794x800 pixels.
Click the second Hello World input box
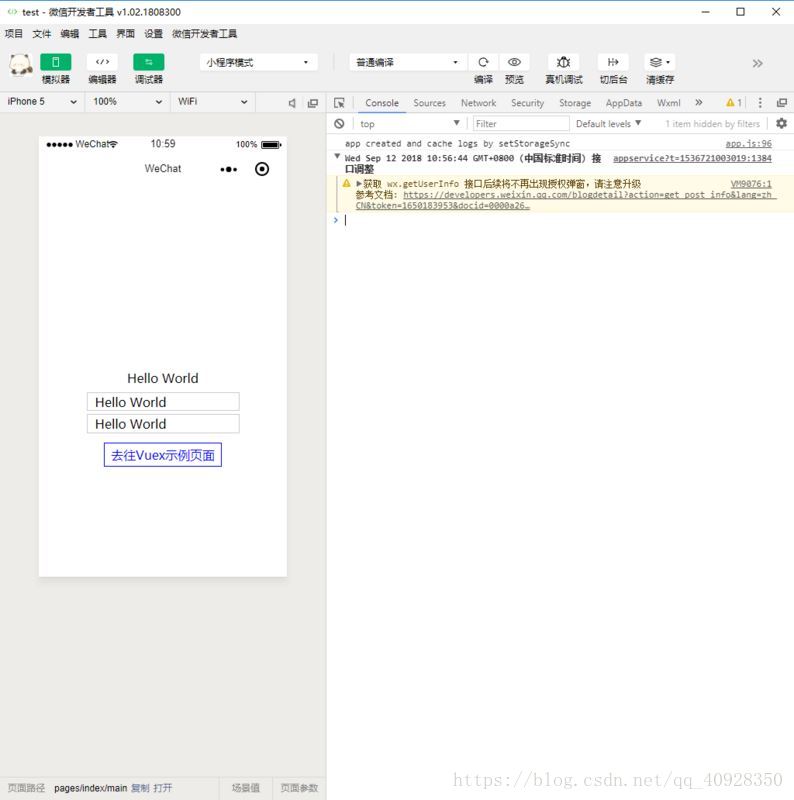pos(163,423)
